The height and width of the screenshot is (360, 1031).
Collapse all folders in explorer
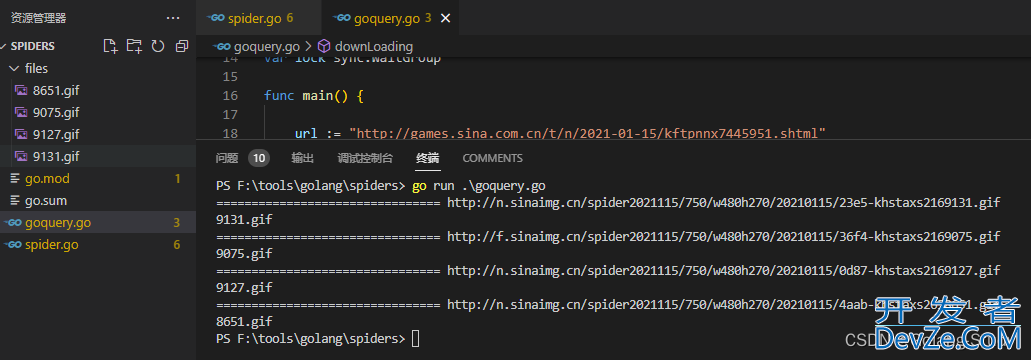pyautogui.click(x=181, y=46)
